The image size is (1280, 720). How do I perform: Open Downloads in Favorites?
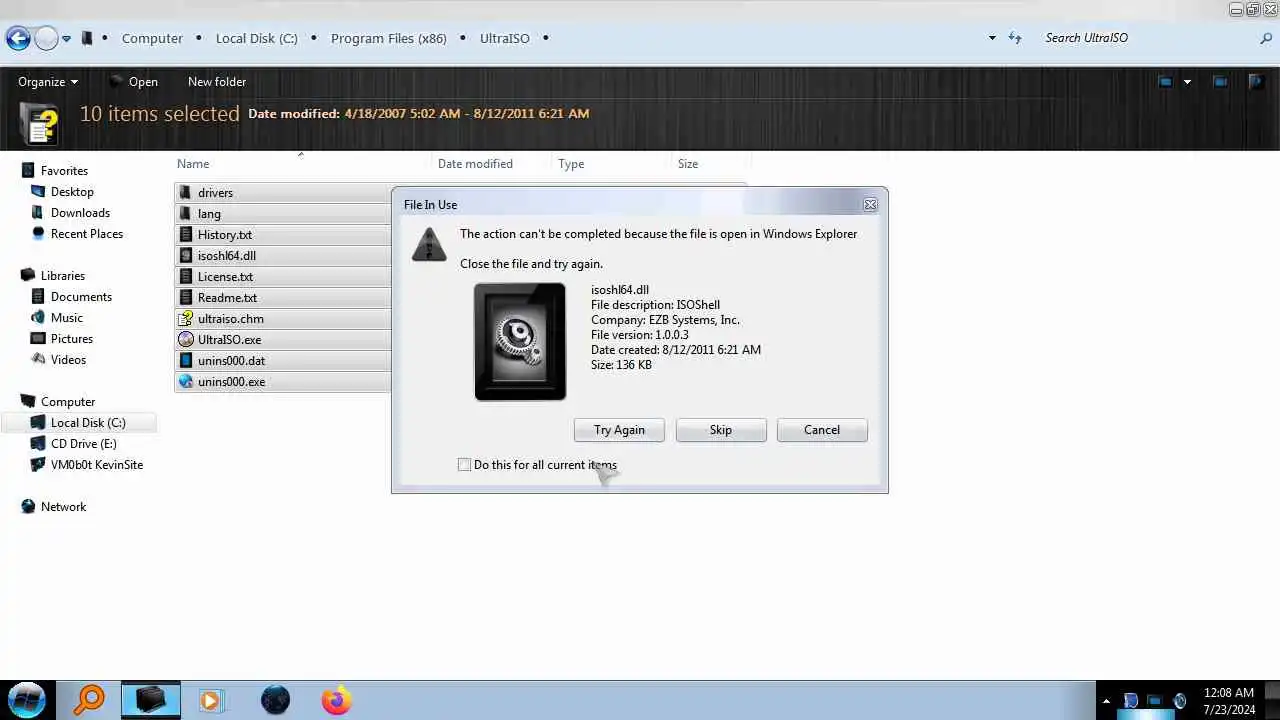(x=80, y=213)
